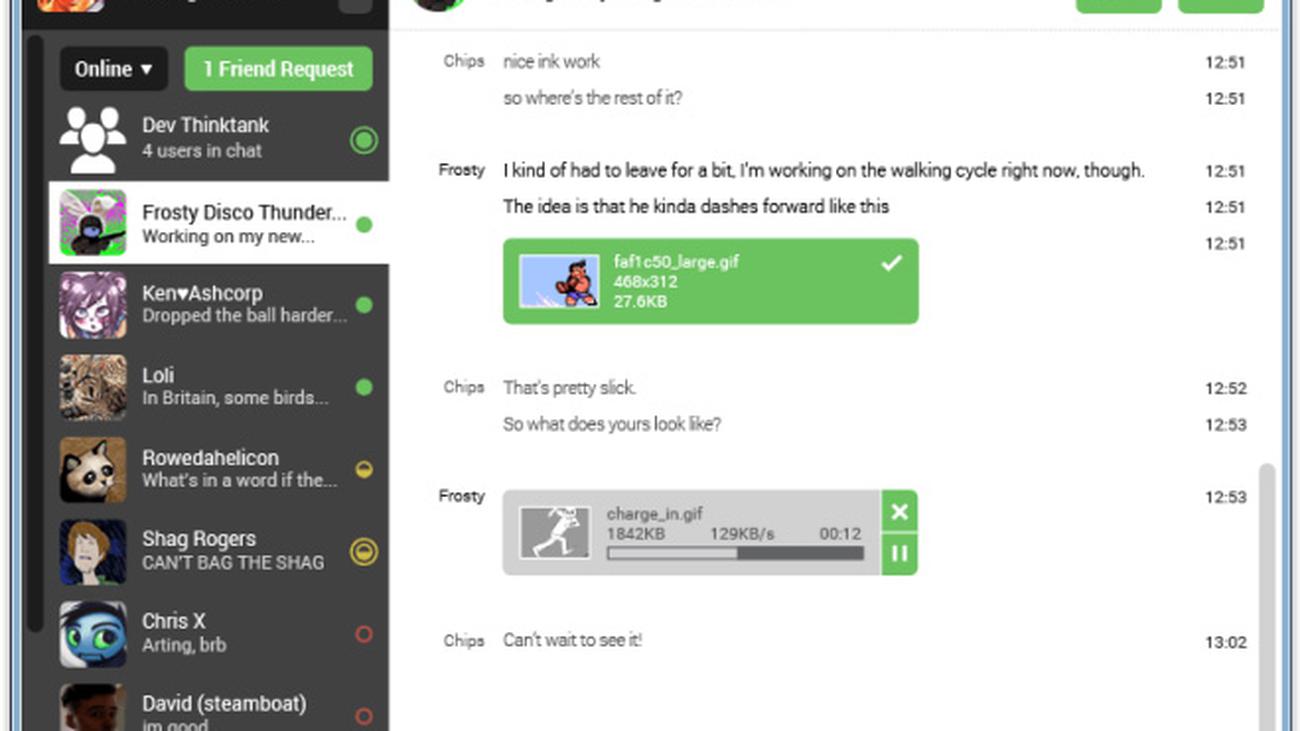
Task: Click Chris X red status circle
Action: (x=364, y=633)
